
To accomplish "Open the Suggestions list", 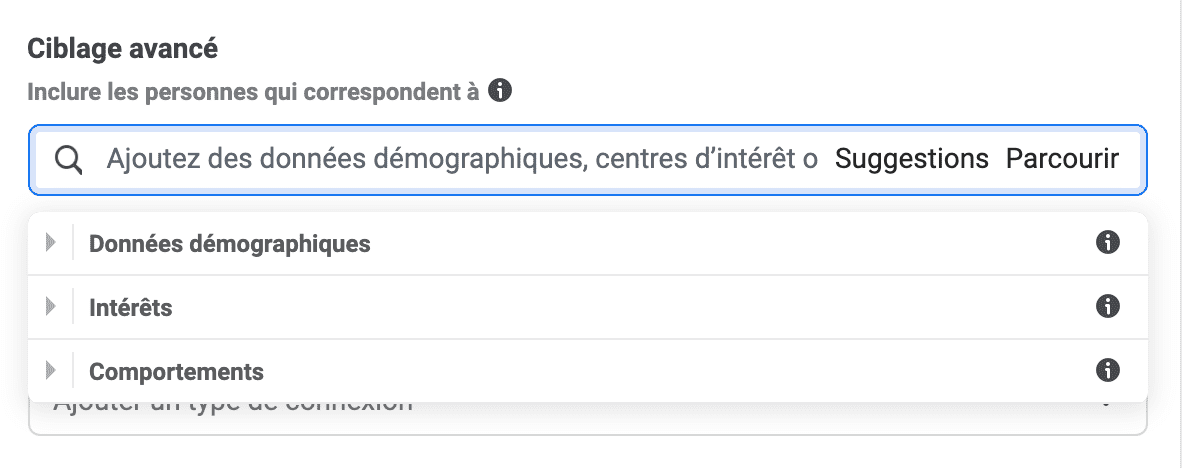I will [911, 159].
